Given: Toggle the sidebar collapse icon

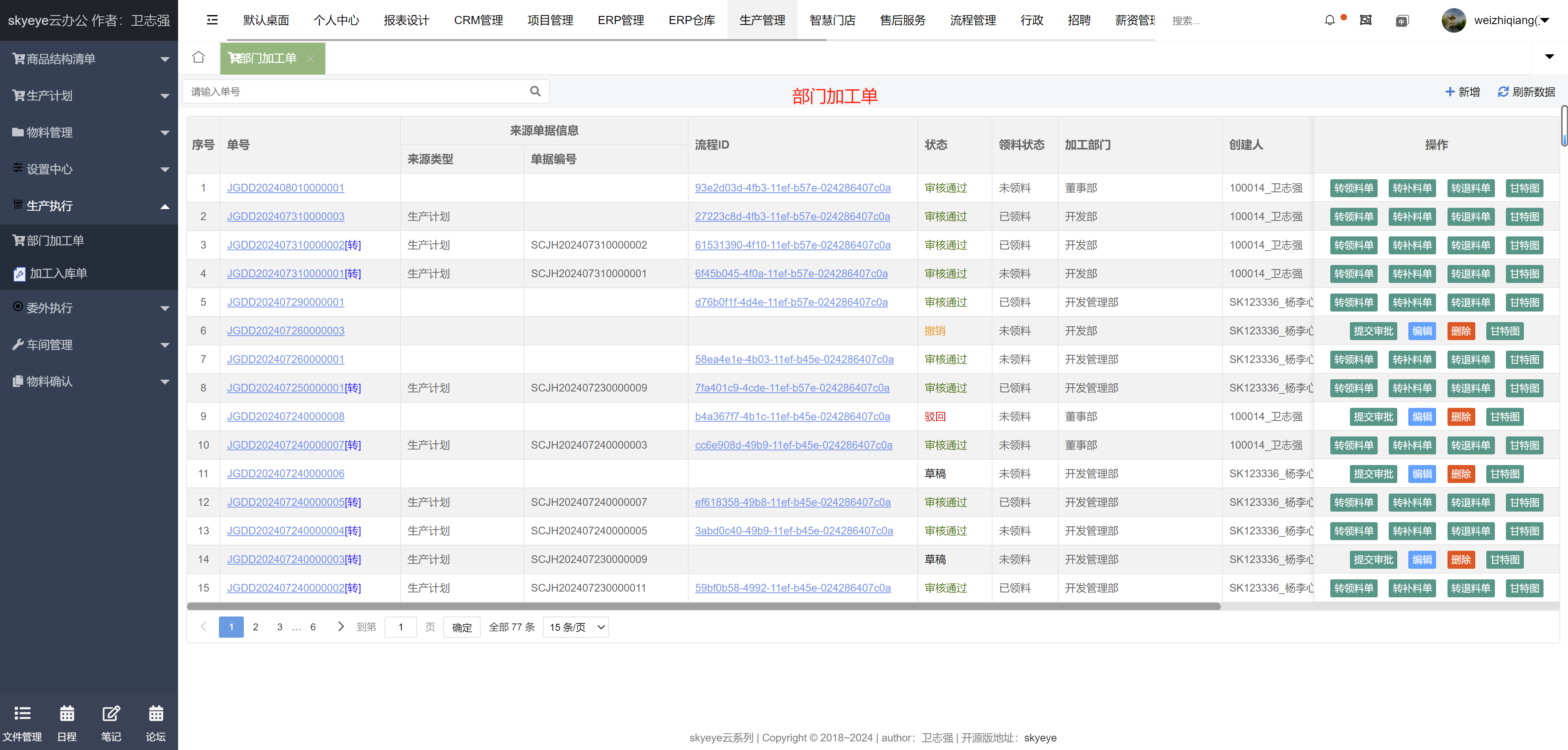Looking at the screenshot, I should coord(212,20).
